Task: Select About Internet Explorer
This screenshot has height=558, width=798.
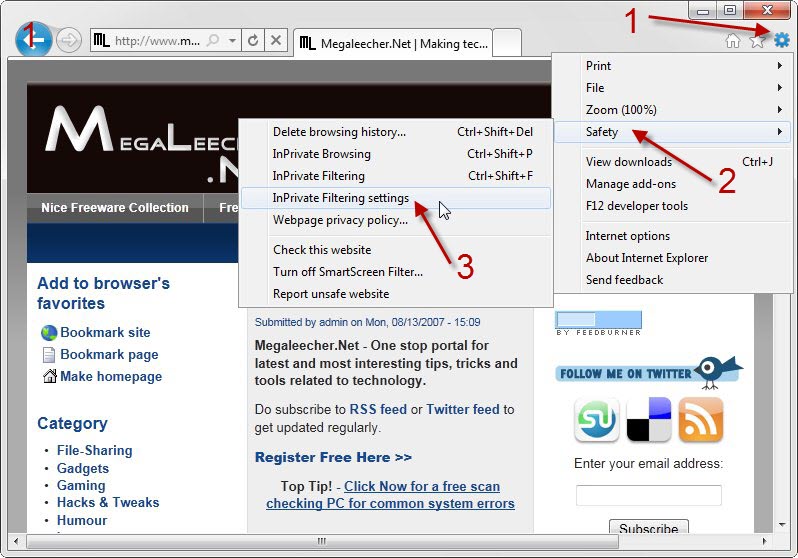Action: (672, 258)
